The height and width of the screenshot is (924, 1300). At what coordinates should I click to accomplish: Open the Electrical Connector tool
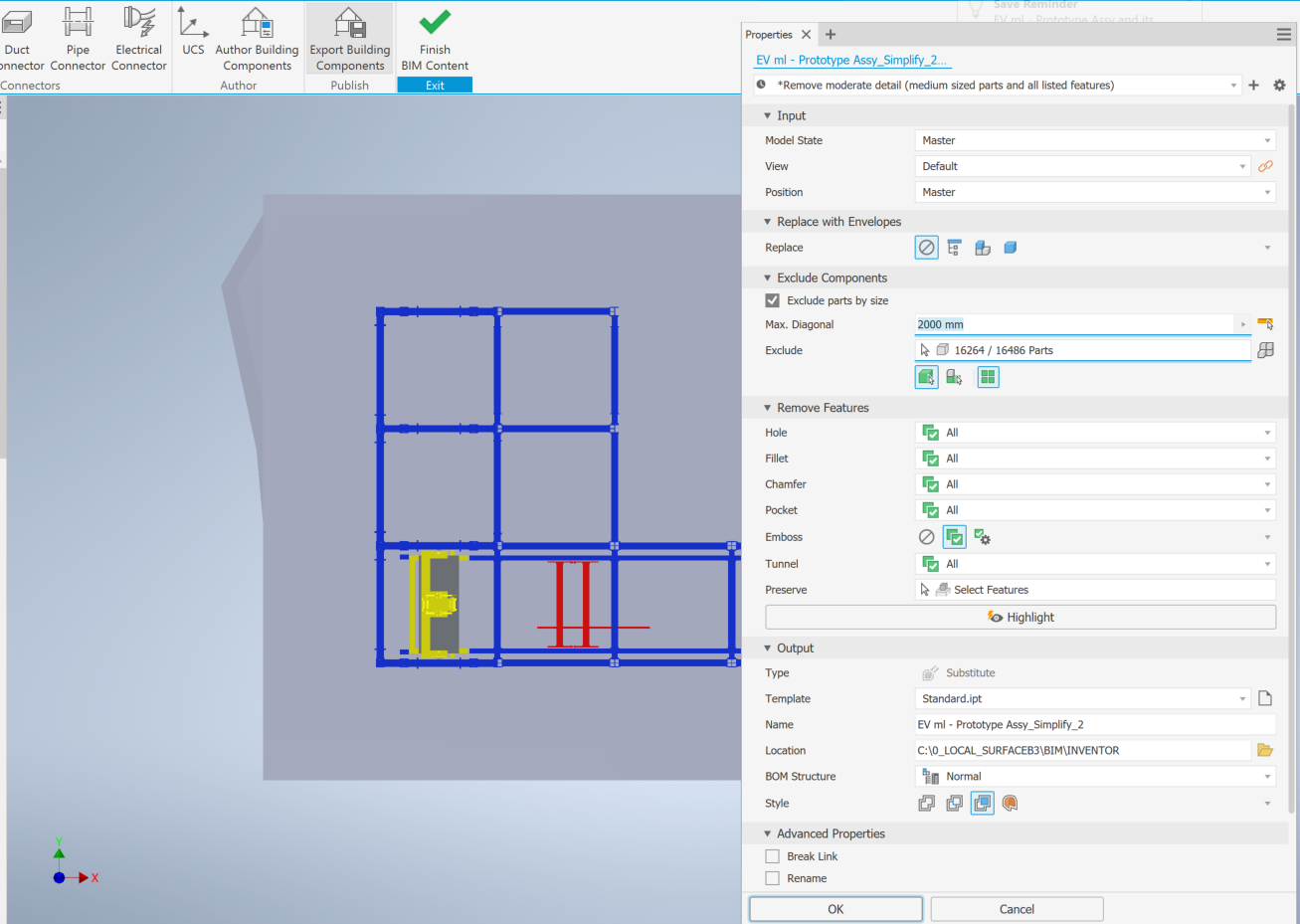[x=138, y=38]
